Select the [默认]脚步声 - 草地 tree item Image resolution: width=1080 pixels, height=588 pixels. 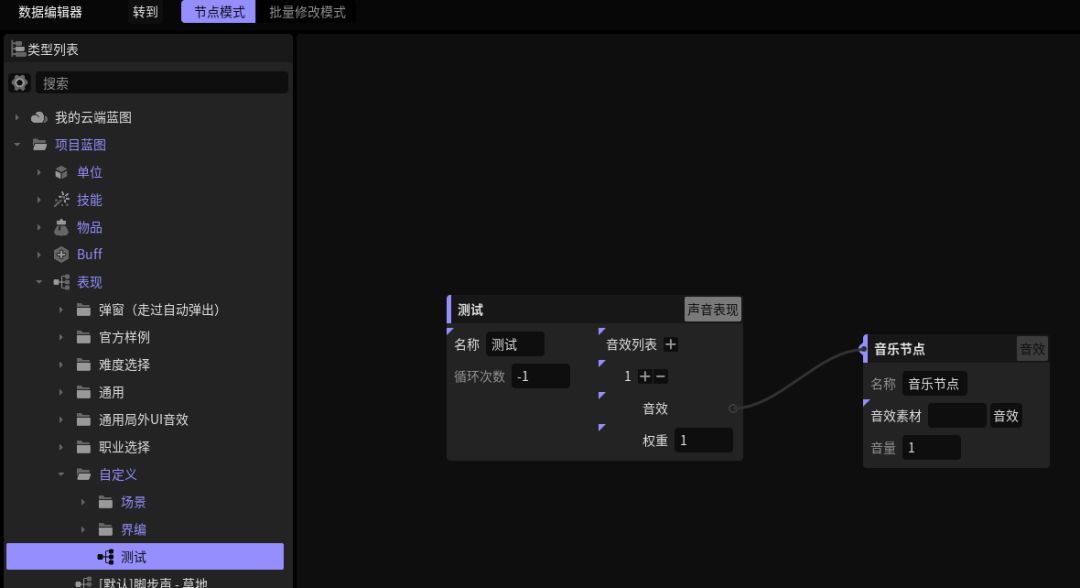pyautogui.click(x=153, y=582)
